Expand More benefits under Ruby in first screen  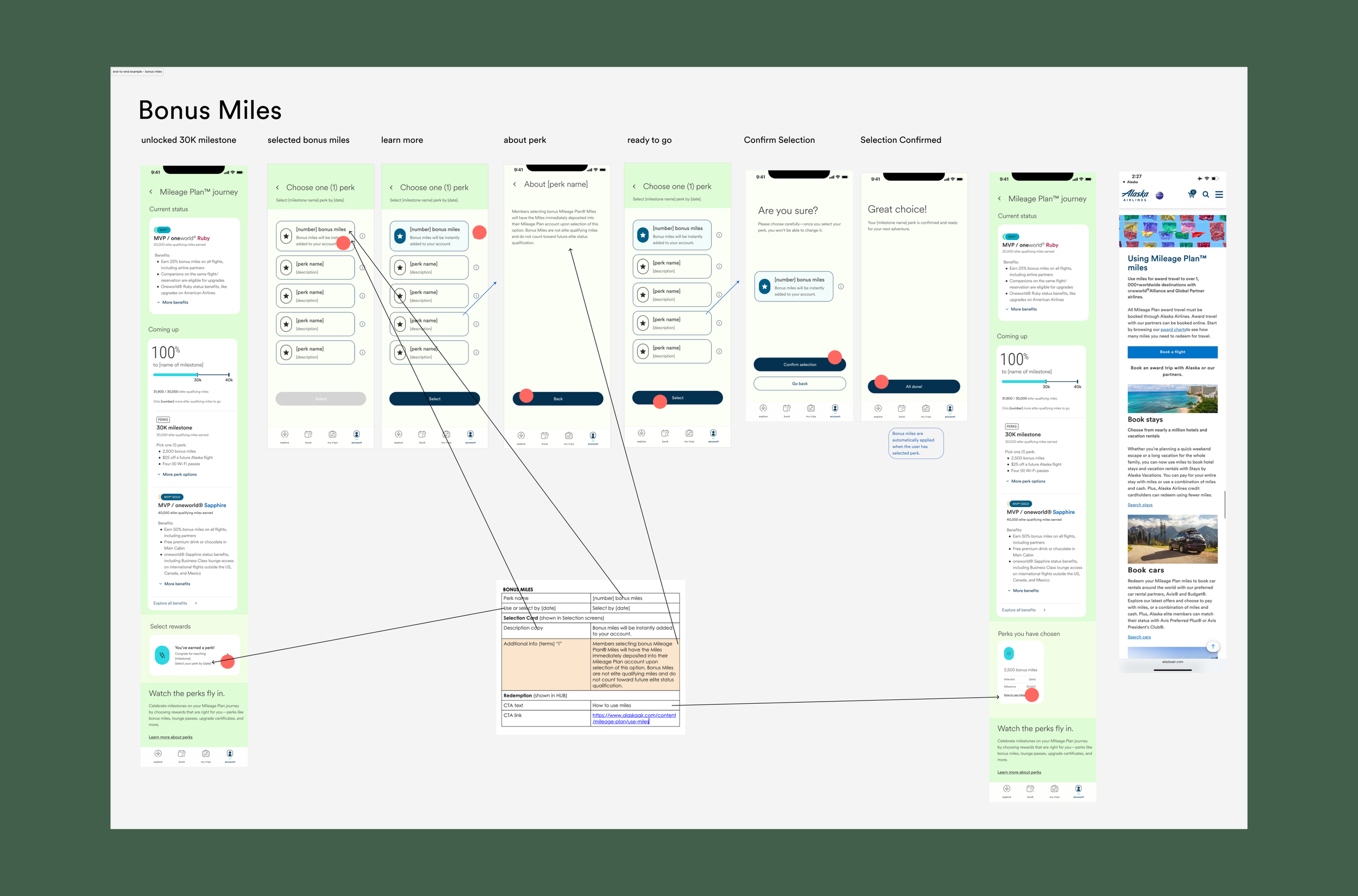click(x=174, y=302)
